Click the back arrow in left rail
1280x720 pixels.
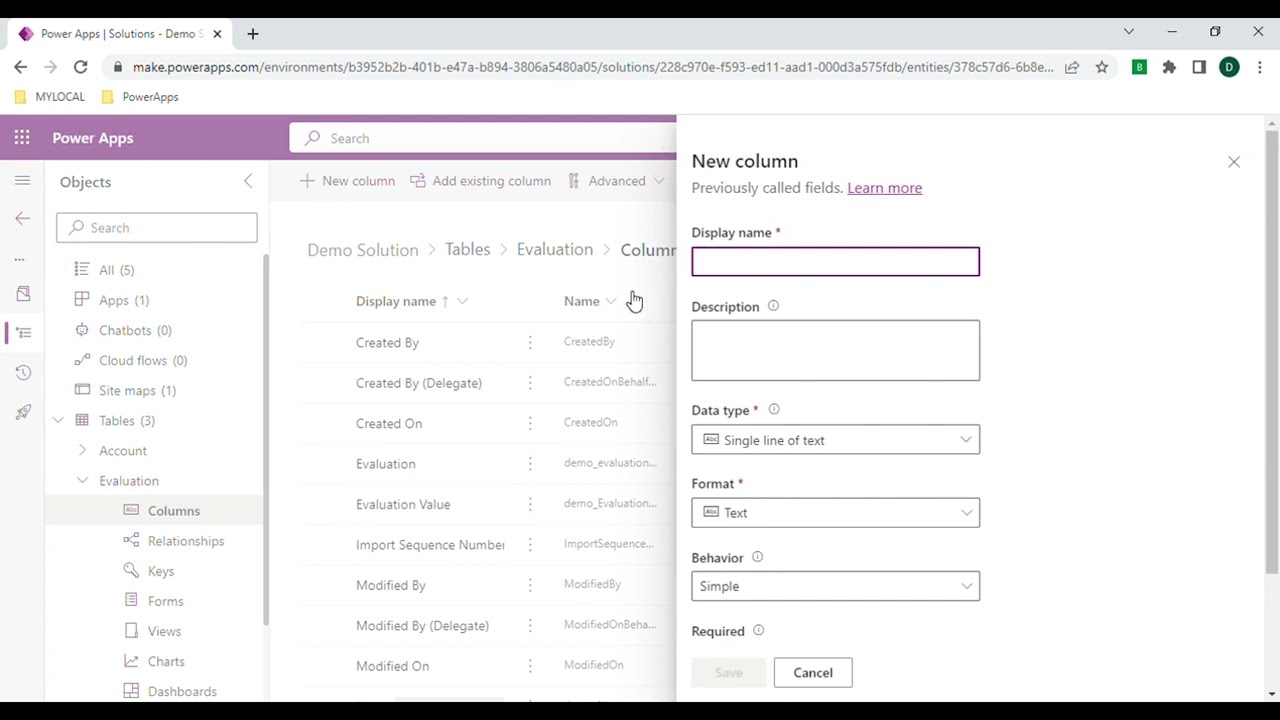click(x=23, y=218)
